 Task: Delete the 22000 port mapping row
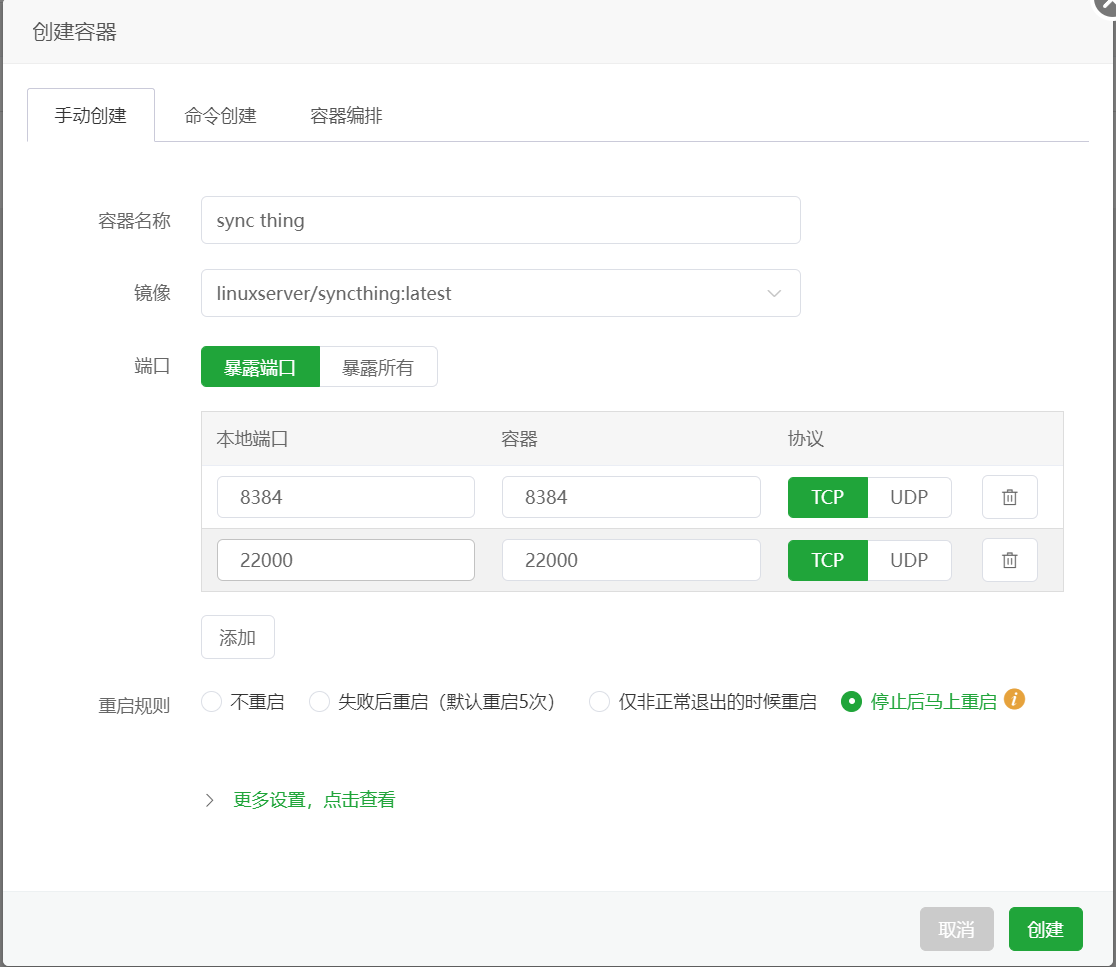pyautogui.click(x=1009, y=560)
